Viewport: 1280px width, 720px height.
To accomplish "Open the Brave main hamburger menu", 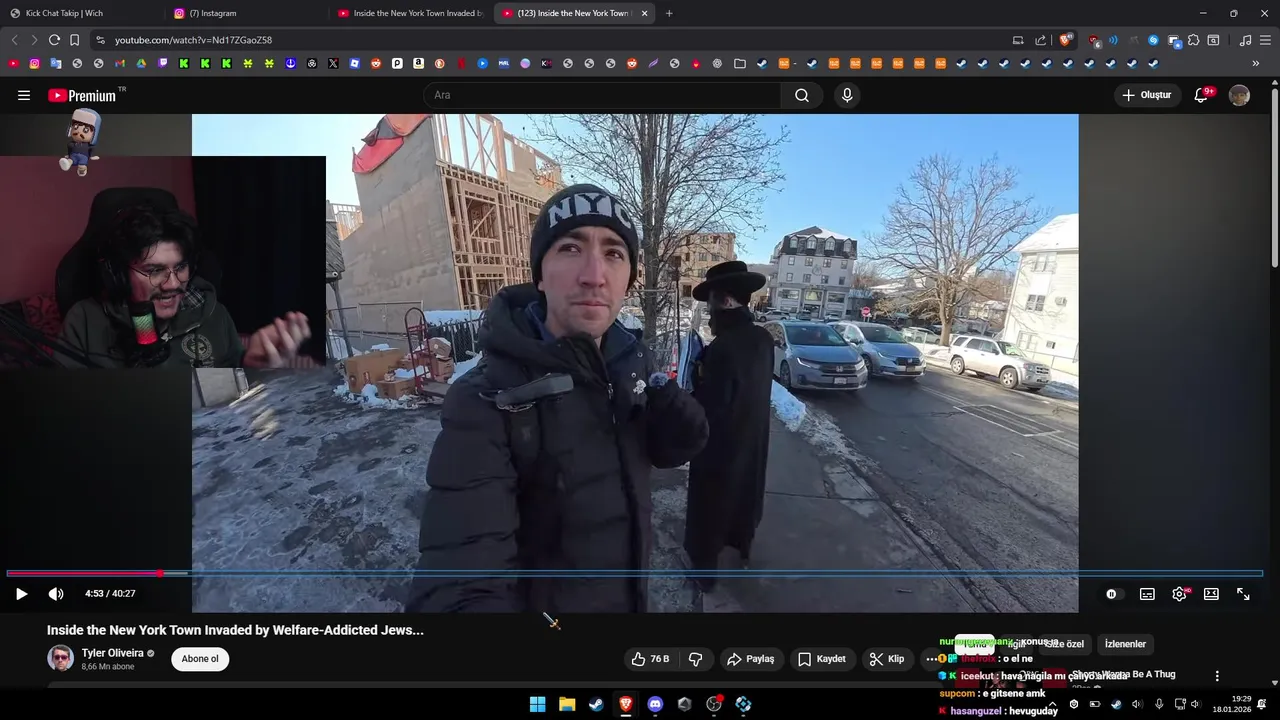I will tap(1266, 40).
